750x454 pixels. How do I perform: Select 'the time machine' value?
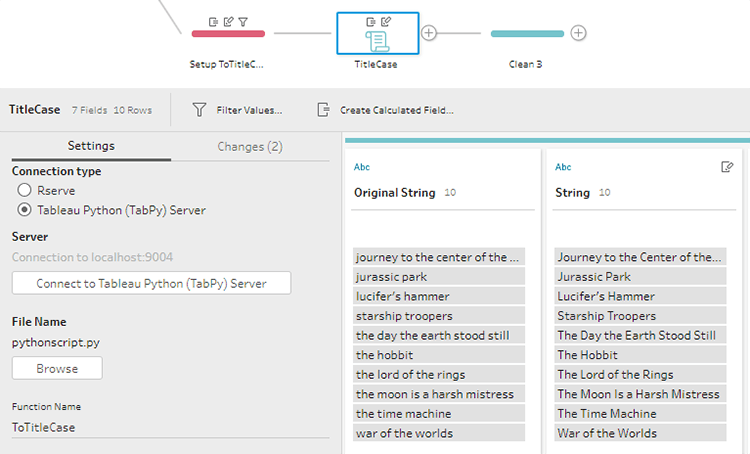(439, 414)
